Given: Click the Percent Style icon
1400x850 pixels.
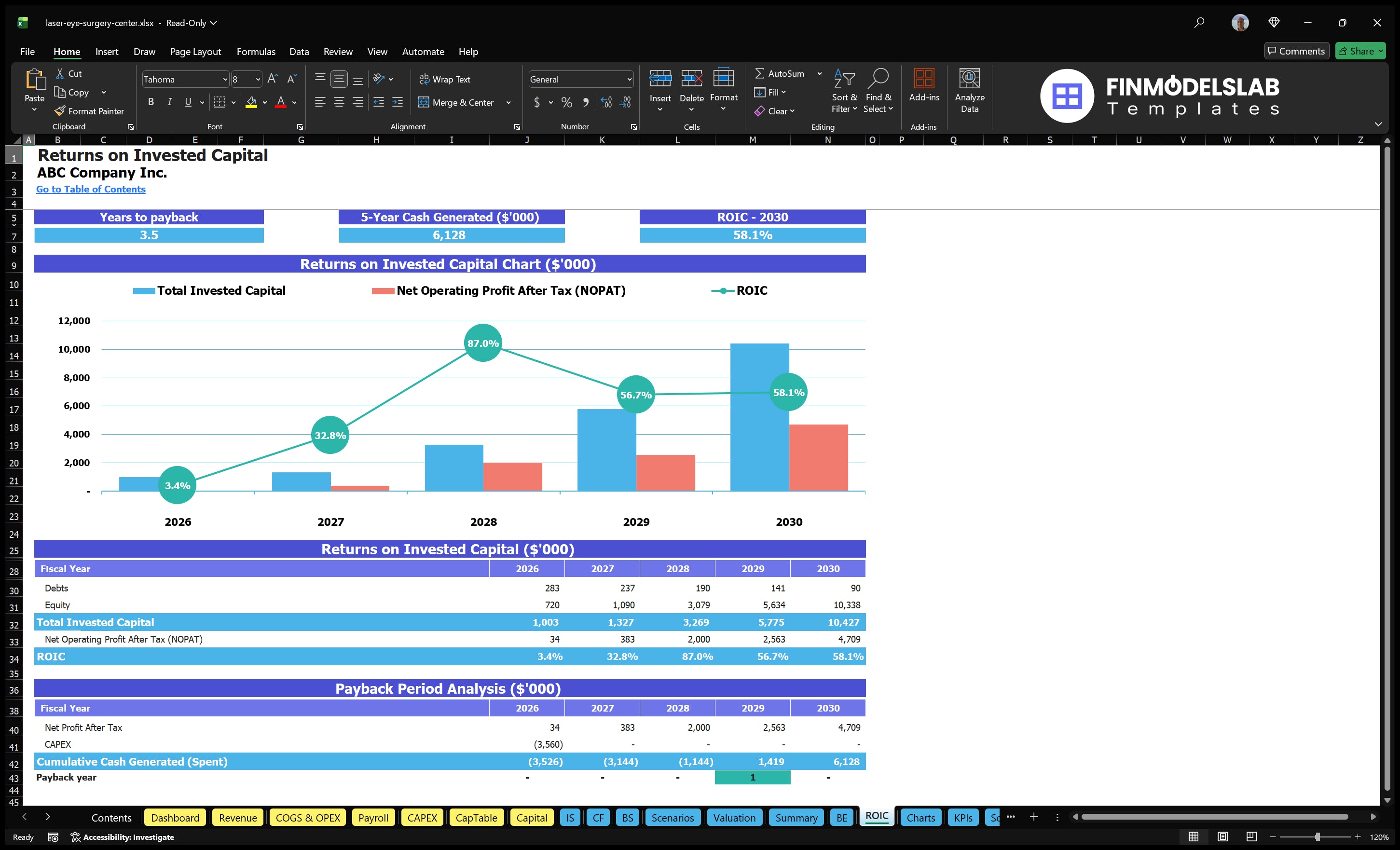Looking at the screenshot, I should click(566, 102).
